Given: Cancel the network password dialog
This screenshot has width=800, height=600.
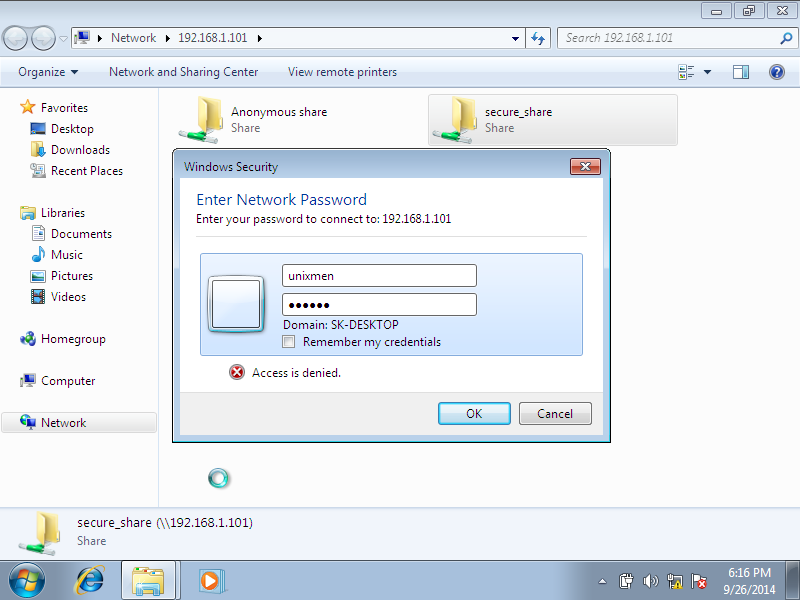Looking at the screenshot, I should pos(555,413).
